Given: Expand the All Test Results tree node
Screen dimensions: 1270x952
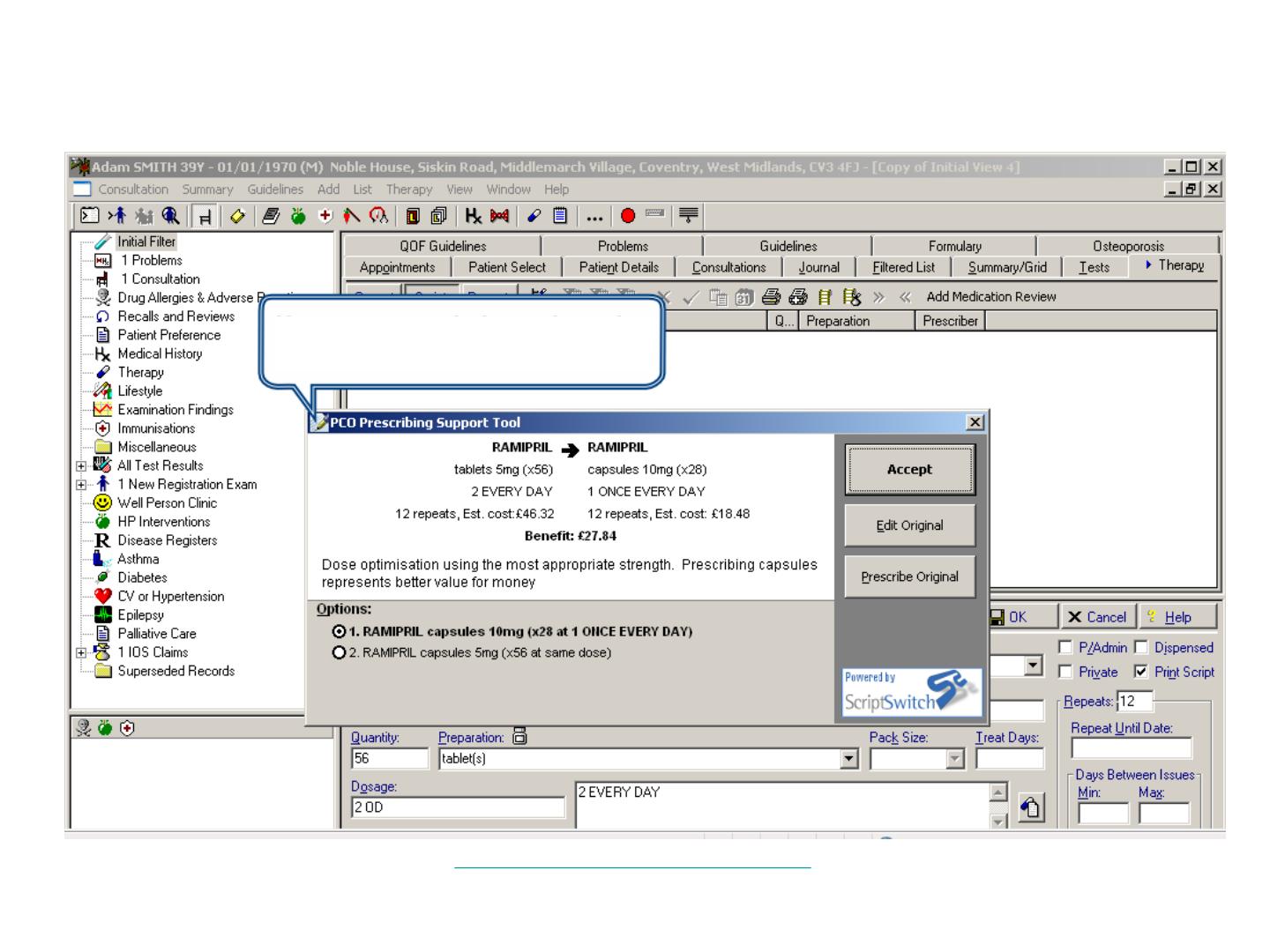Looking at the screenshot, I should tap(81, 466).
